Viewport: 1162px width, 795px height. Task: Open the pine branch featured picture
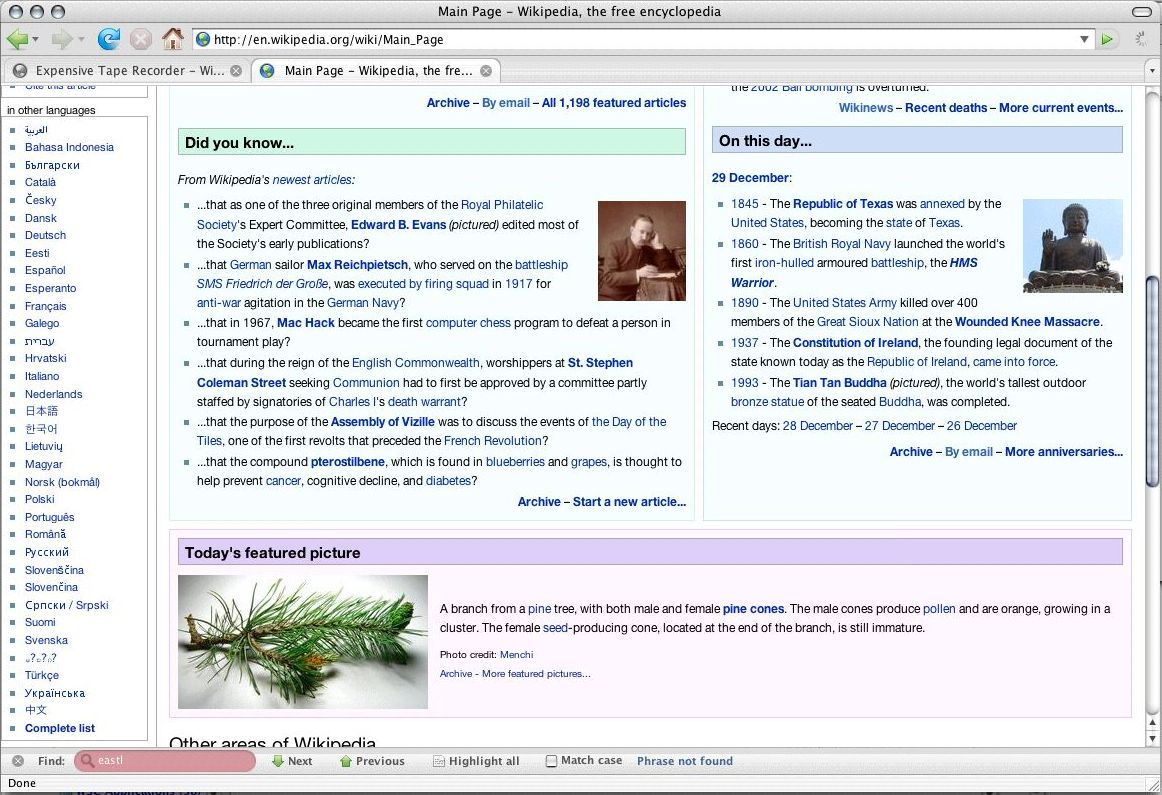coord(303,642)
